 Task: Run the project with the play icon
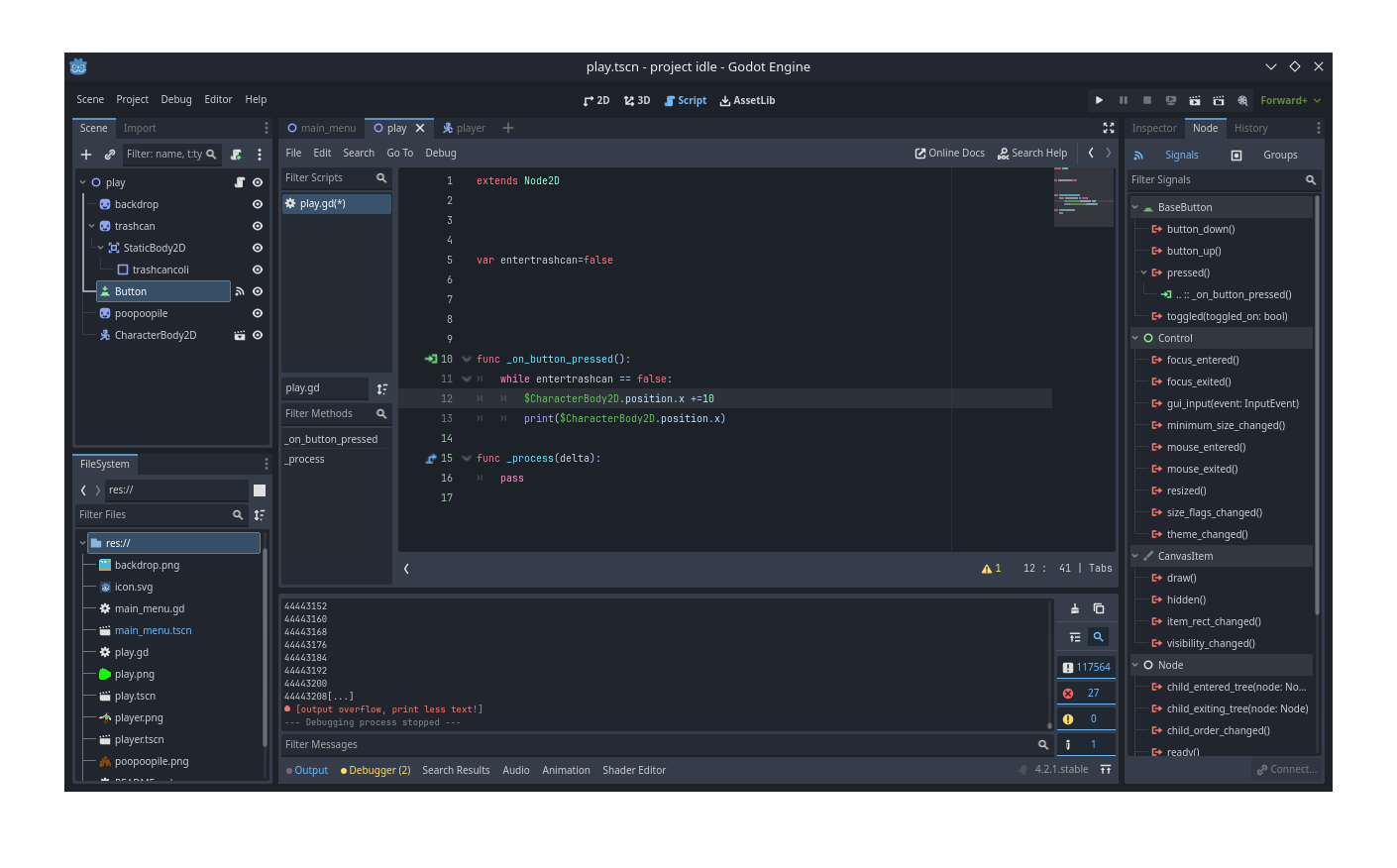(1099, 100)
